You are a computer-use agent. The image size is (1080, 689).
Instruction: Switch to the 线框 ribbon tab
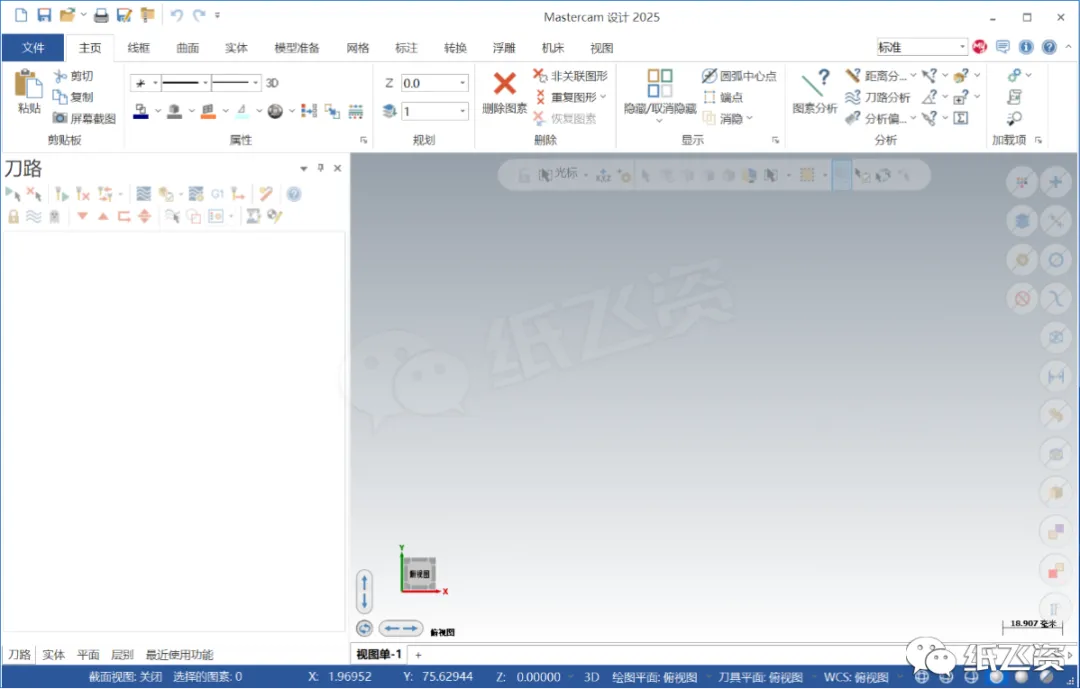click(138, 48)
